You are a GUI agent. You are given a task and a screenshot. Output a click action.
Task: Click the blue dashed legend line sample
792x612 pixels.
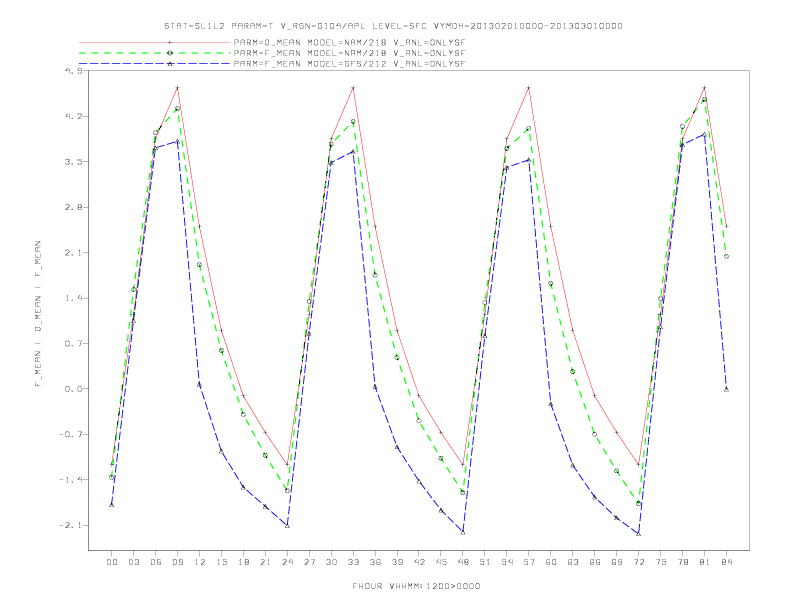pyautogui.click(x=155, y=64)
